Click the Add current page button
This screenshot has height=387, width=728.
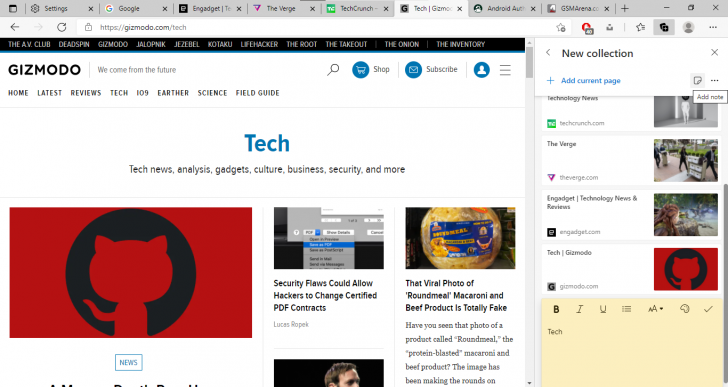pos(584,80)
